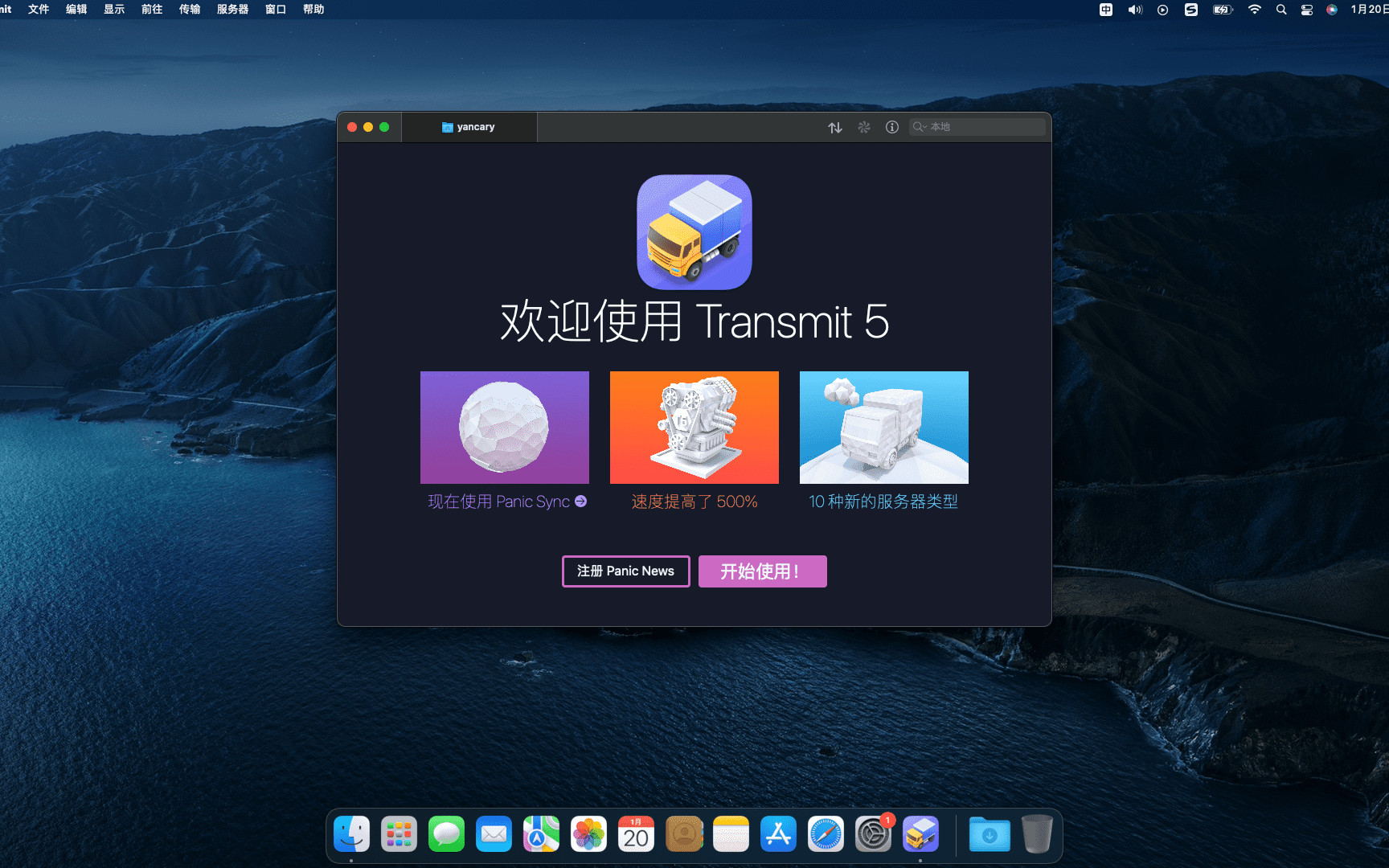This screenshot has width=1389, height=868.
Task: Open the 编辑 menu
Action: pos(76,10)
